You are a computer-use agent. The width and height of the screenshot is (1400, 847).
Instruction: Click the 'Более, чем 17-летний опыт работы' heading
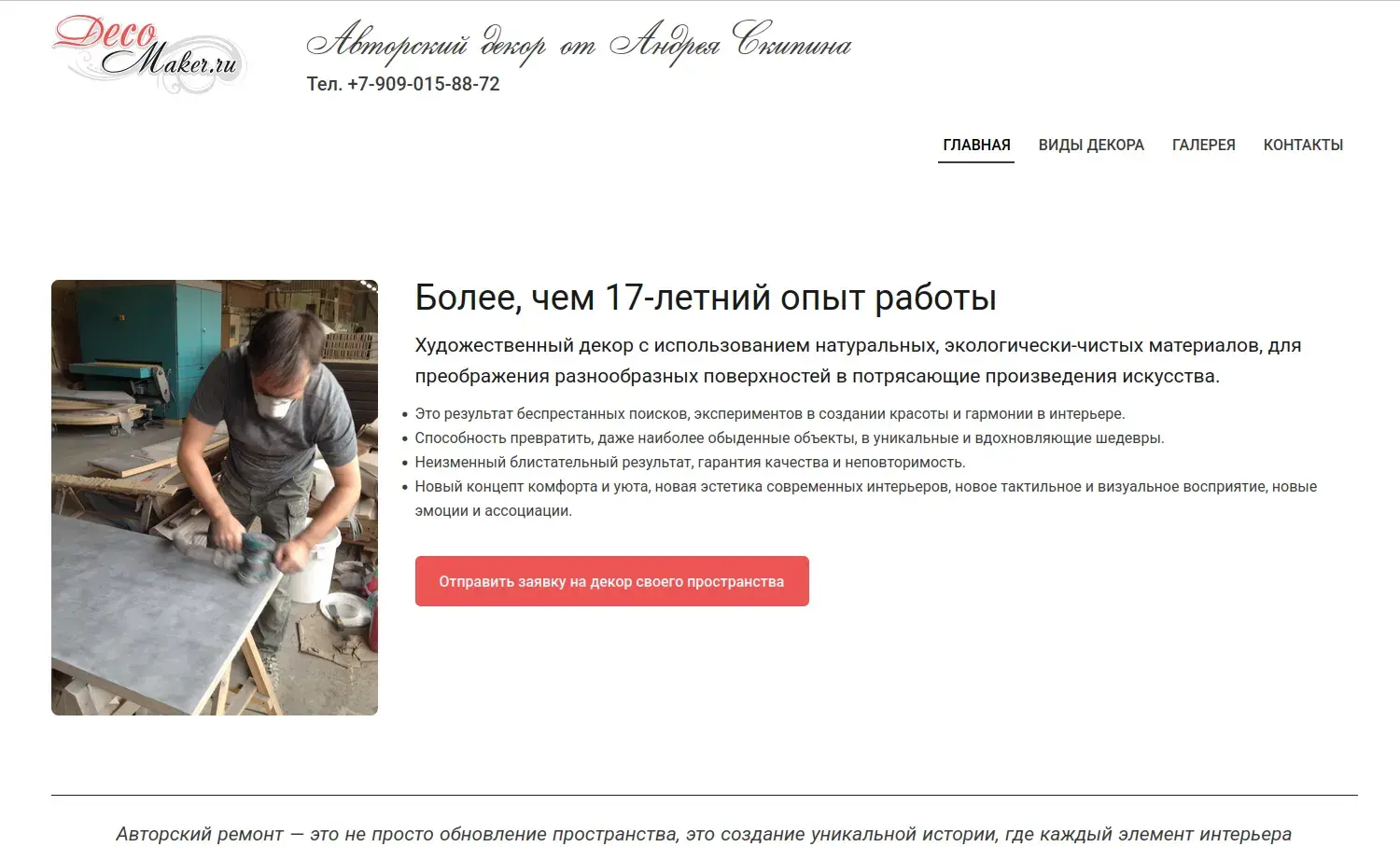[x=706, y=298]
